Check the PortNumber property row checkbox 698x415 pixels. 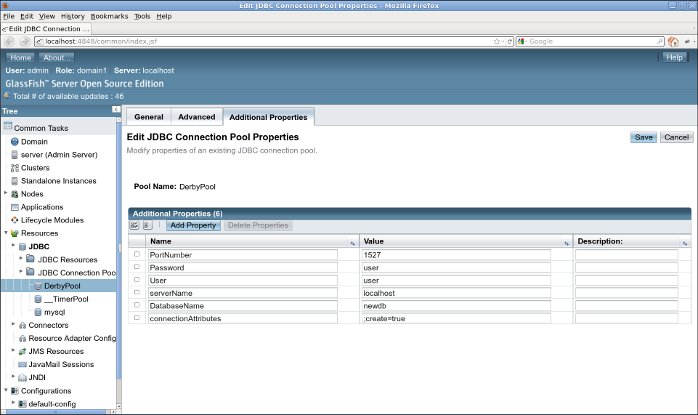(137, 255)
